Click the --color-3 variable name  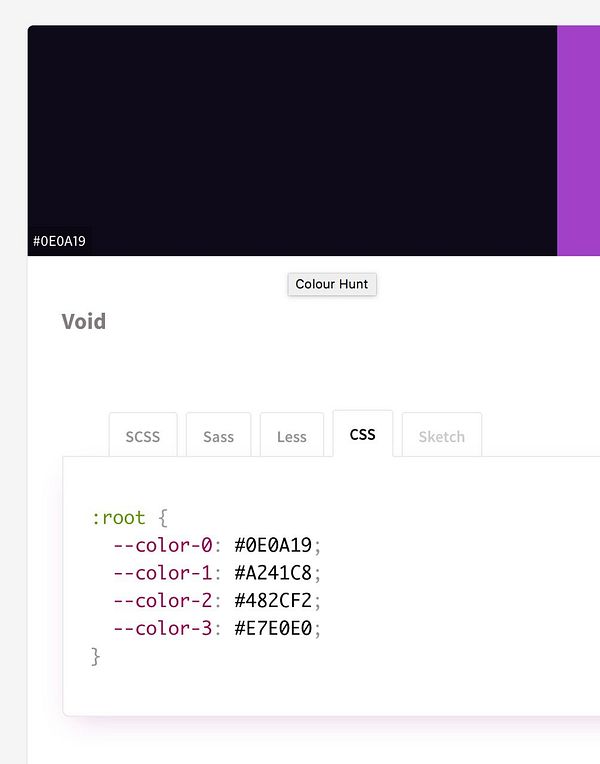(x=163, y=628)
